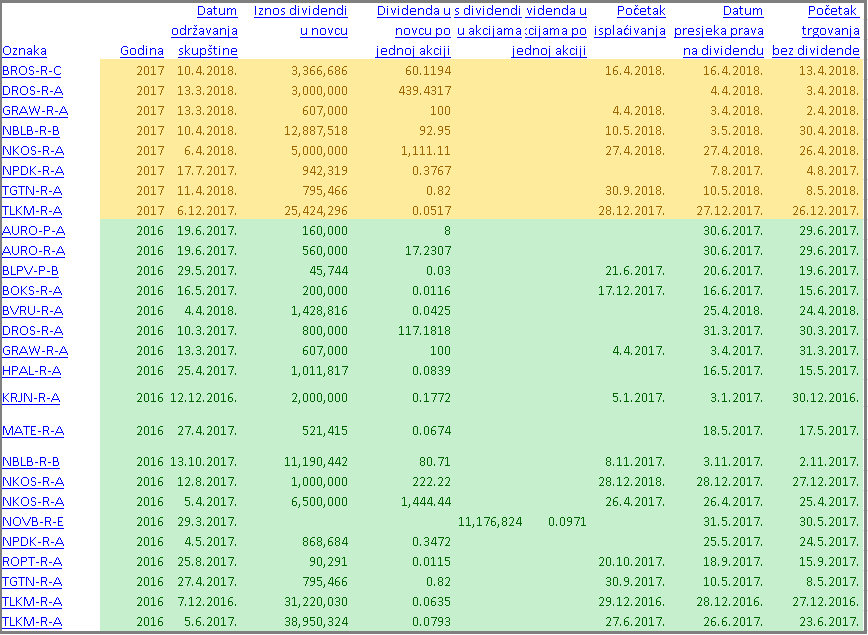The image size is (868, 635).
Task: Open the BOKS-R-A ticker link
Action: [x=32, y=291]
